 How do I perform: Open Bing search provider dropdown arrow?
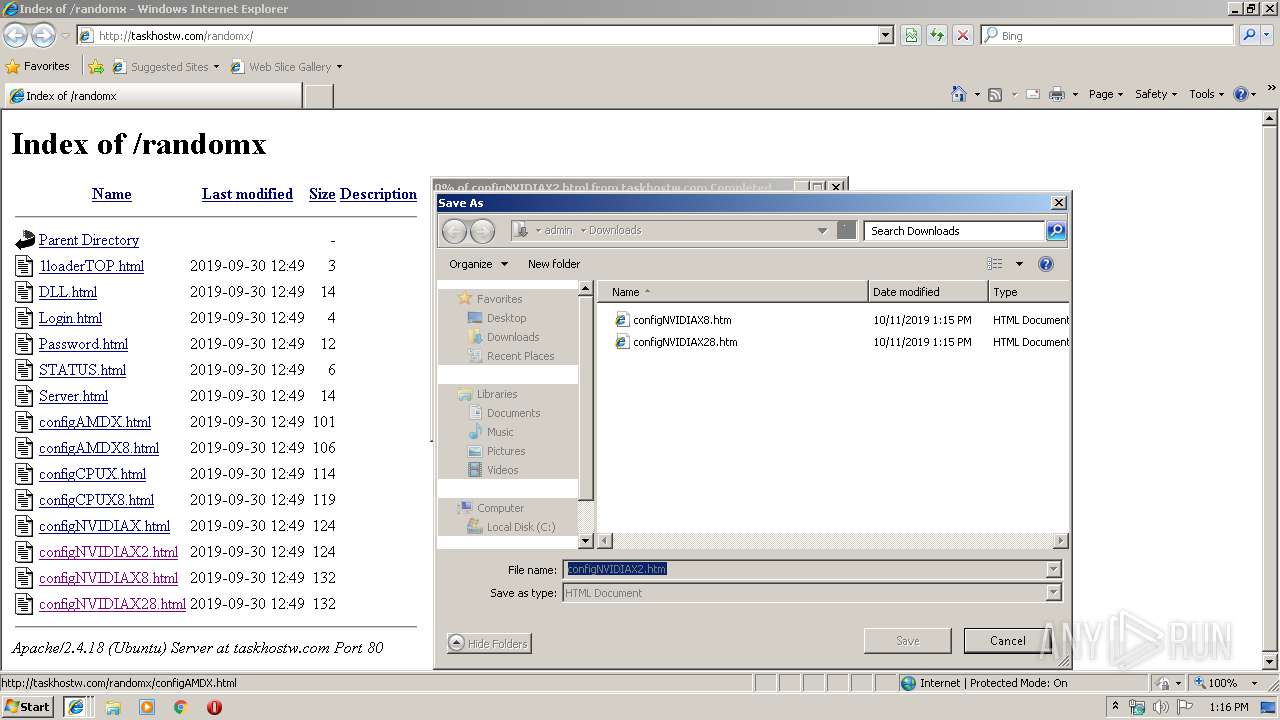pos(1268,35)
